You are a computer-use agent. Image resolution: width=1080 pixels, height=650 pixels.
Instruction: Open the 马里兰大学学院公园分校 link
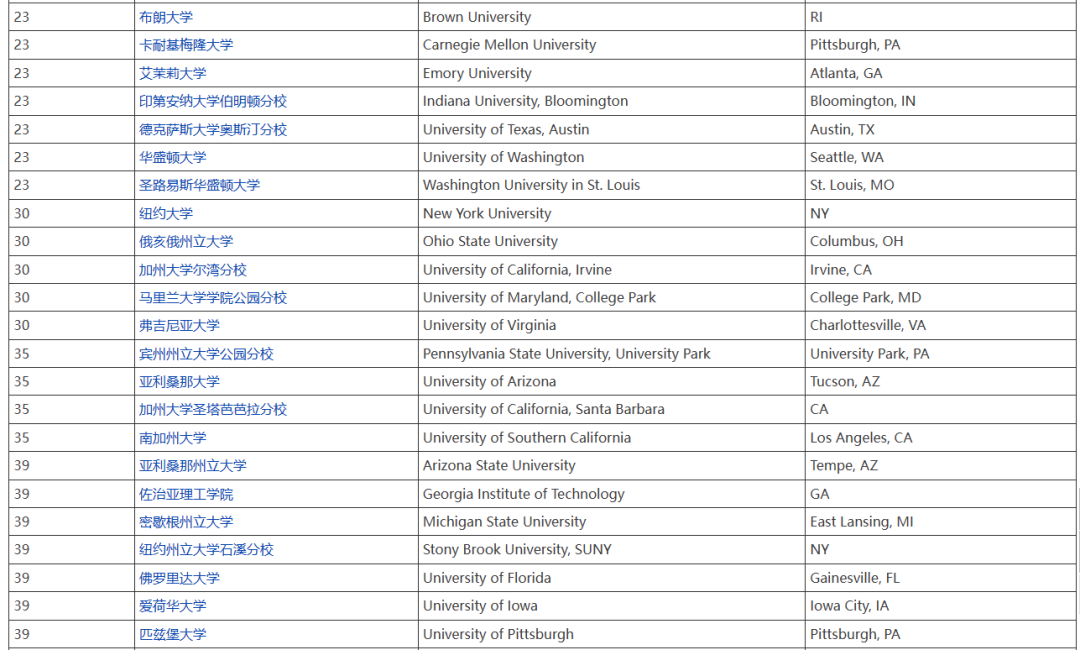pyautogui.click(x=213, y=297)
